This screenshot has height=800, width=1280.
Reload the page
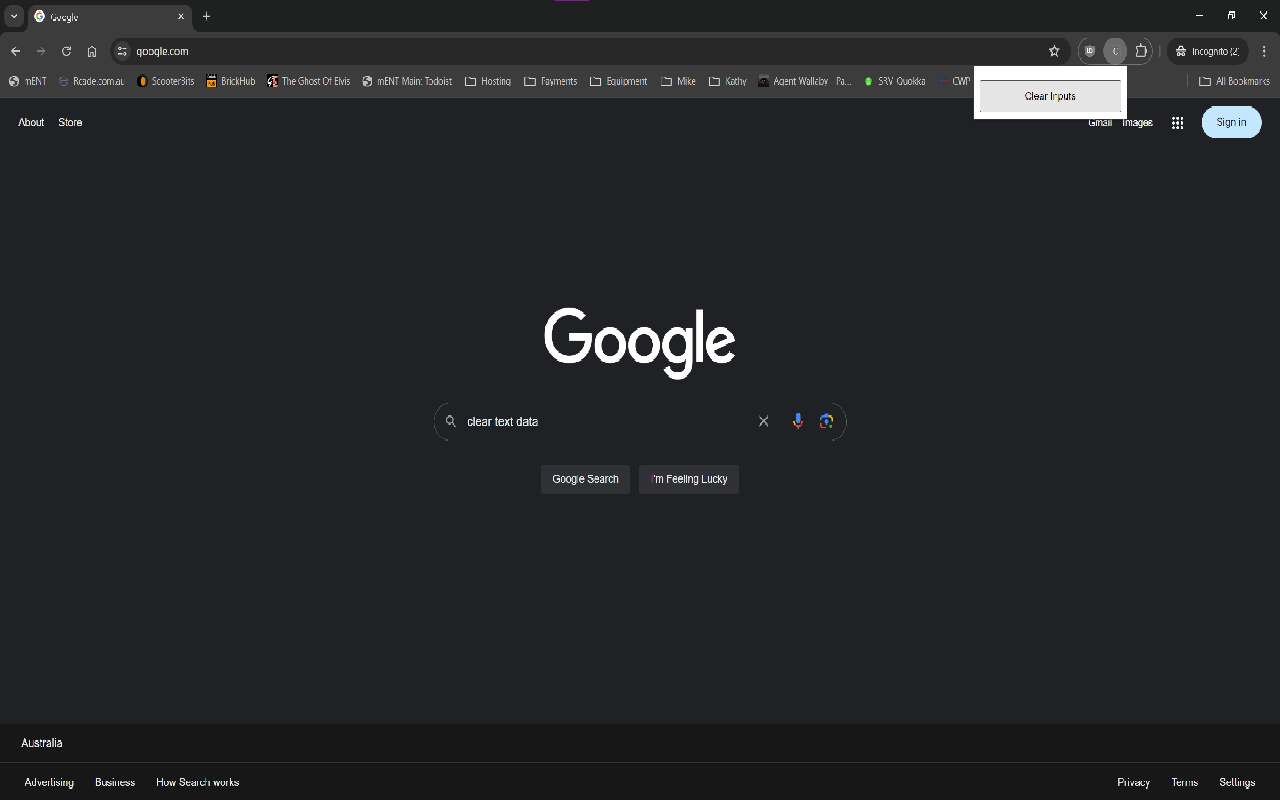[x=66, y=51]
